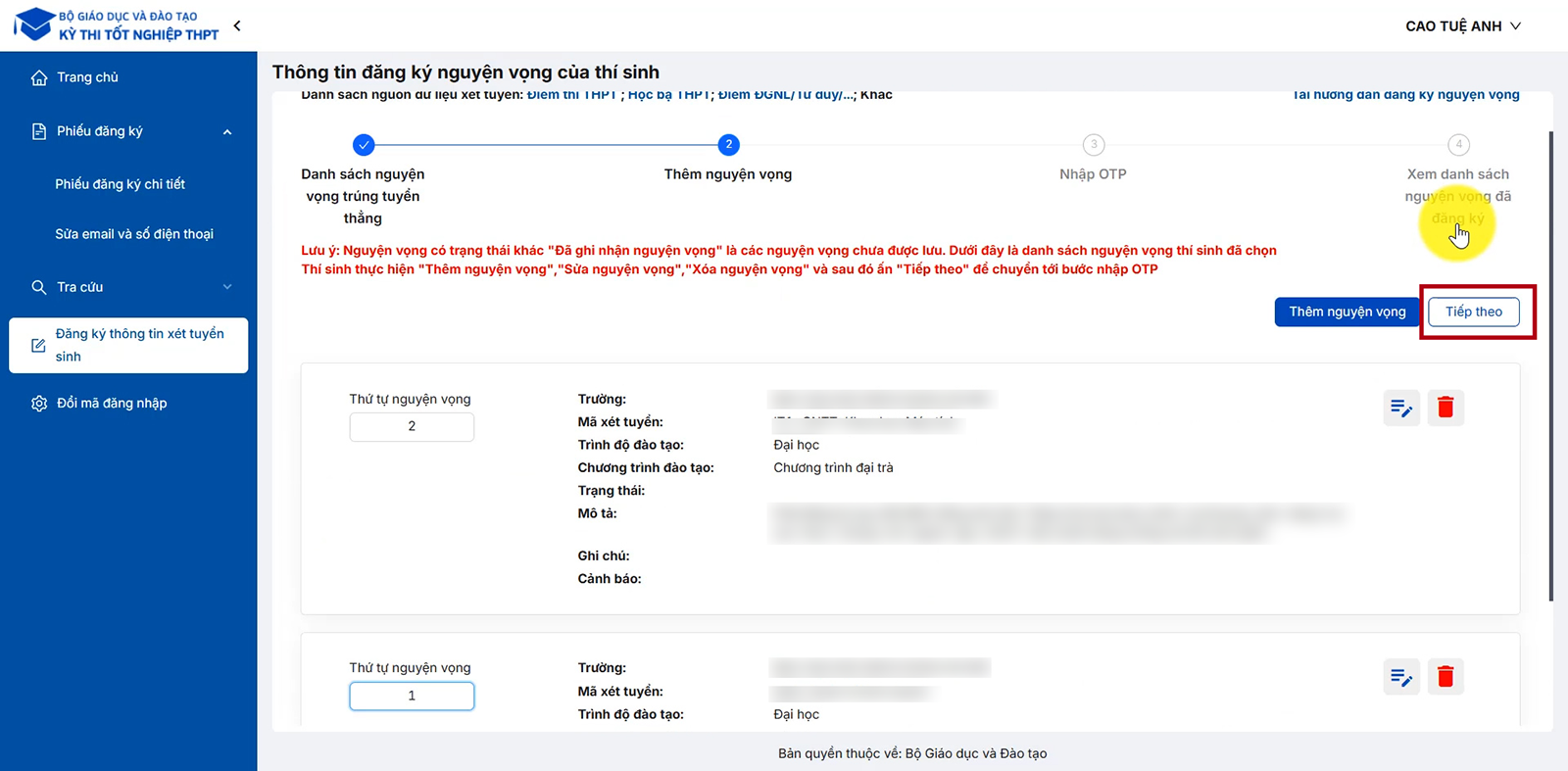The width and height of the screenshot is (1568, 771).
Task: Click the Tiếp theo button
Action: click(x=1473, y=312)
